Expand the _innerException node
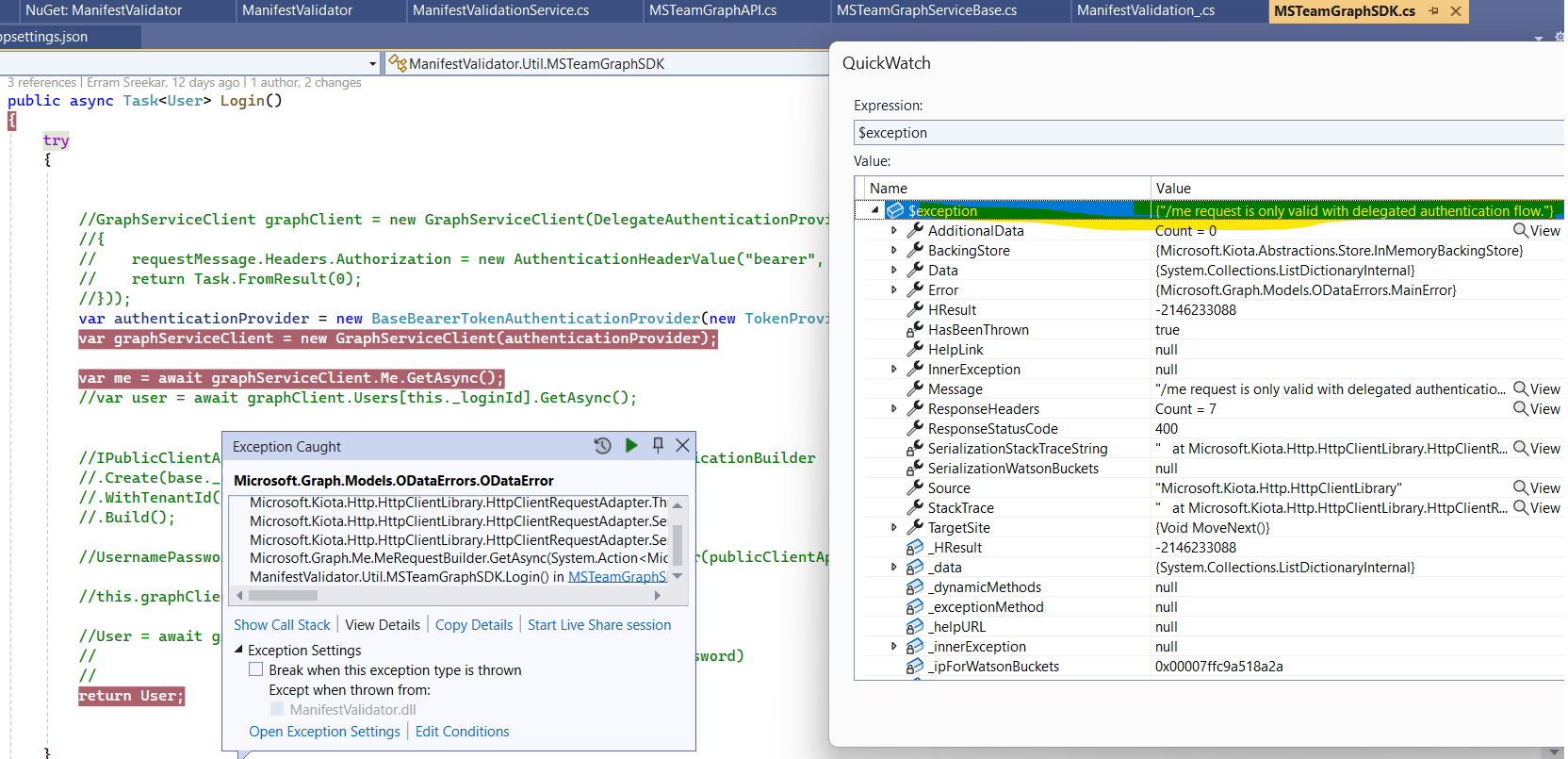1568x759 pixels. 894,646
